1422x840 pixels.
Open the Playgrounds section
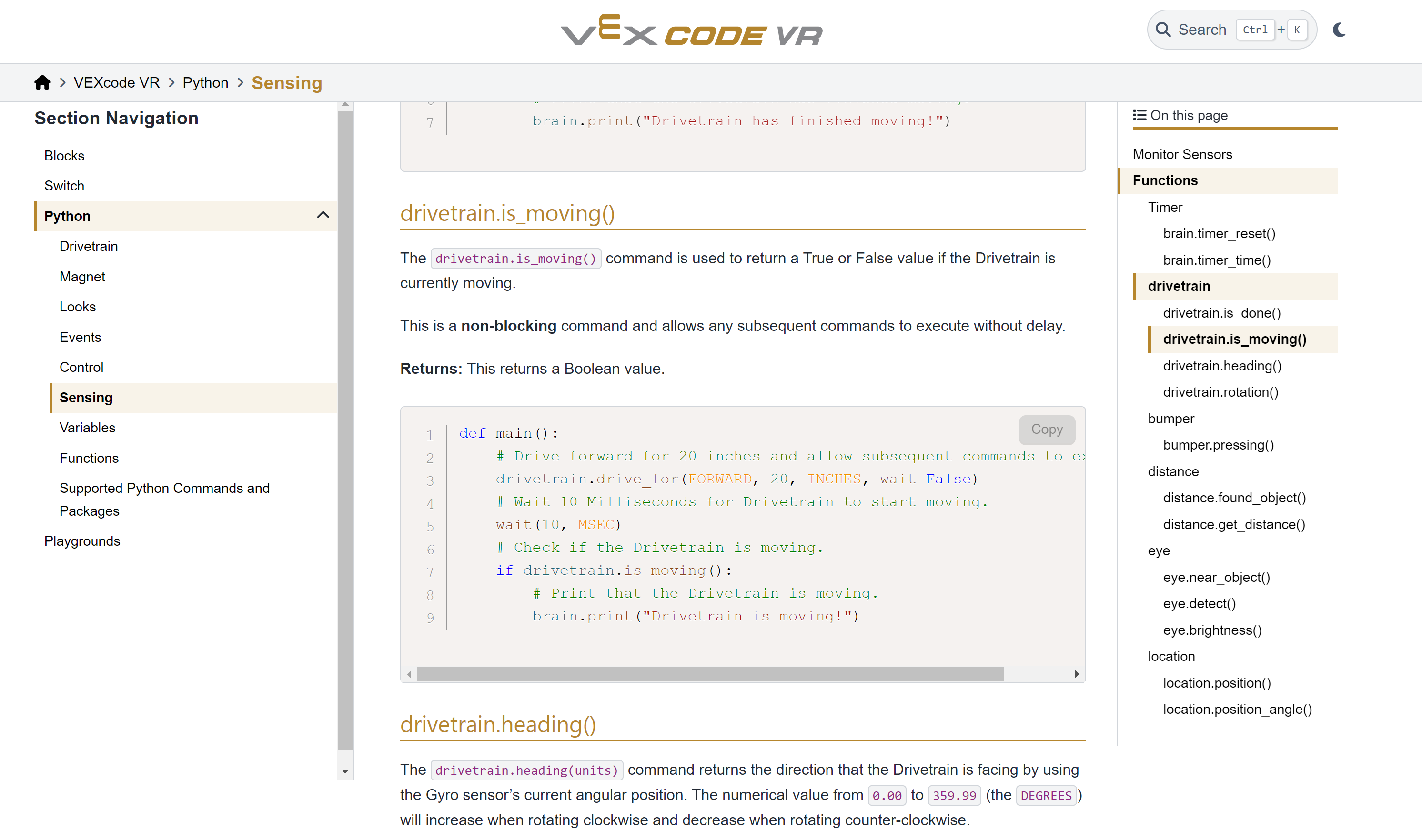[82, 540]
